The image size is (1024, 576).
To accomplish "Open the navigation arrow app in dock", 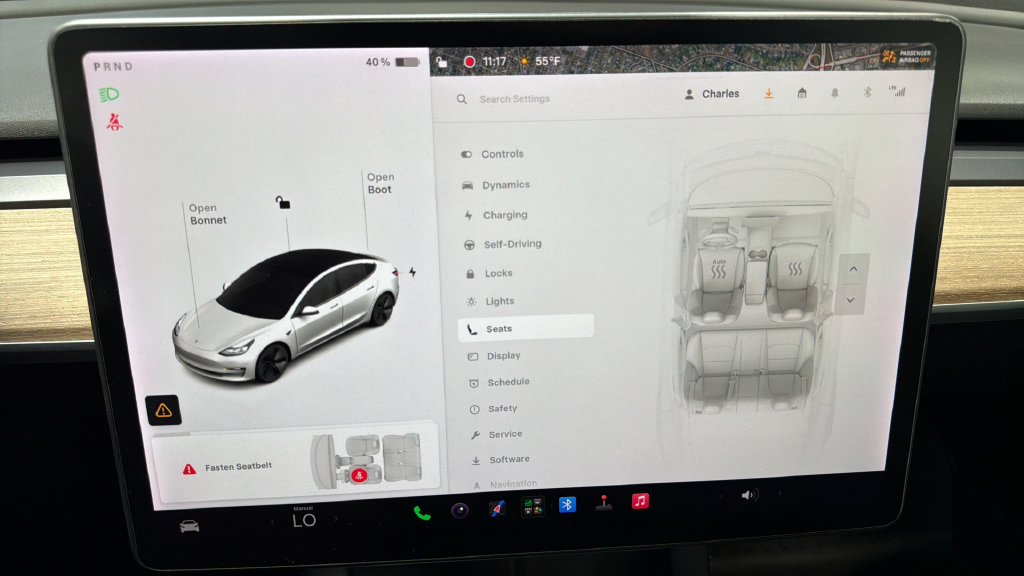I will click(x=496, y=508).
